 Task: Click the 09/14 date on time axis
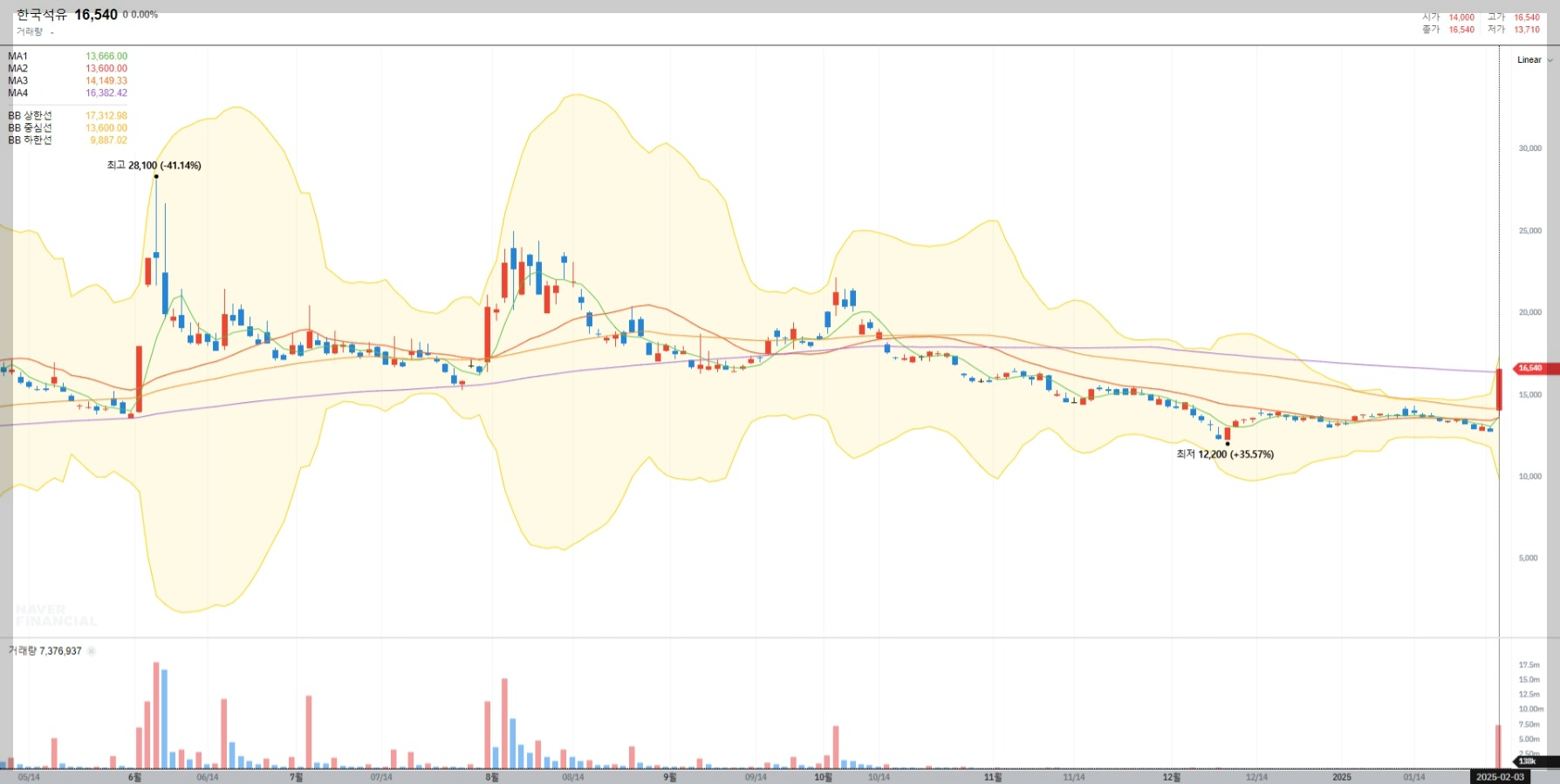(x=756, y=777)
